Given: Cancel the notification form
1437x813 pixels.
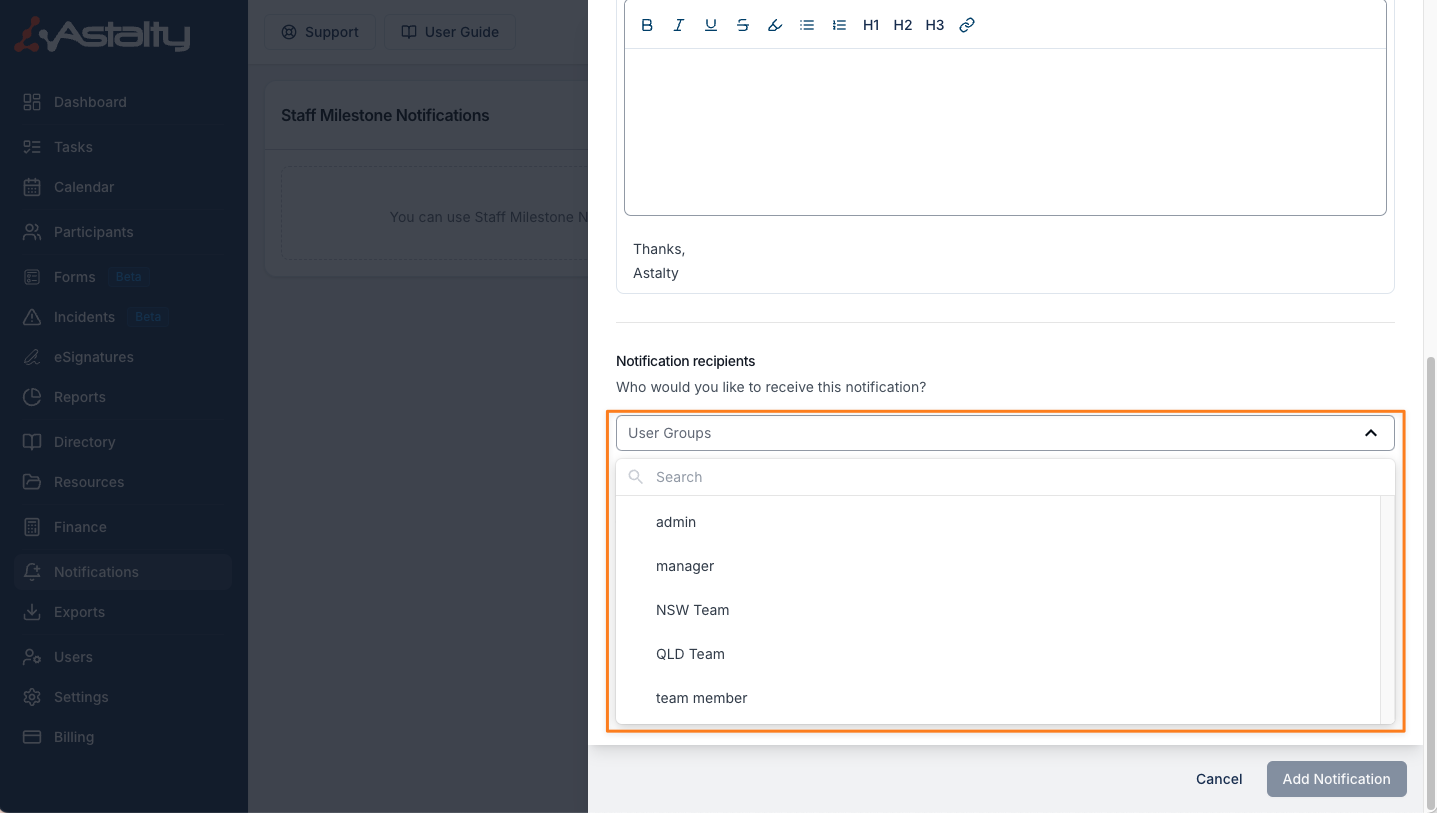Looking at the screenshot, I should [1219, 779].
